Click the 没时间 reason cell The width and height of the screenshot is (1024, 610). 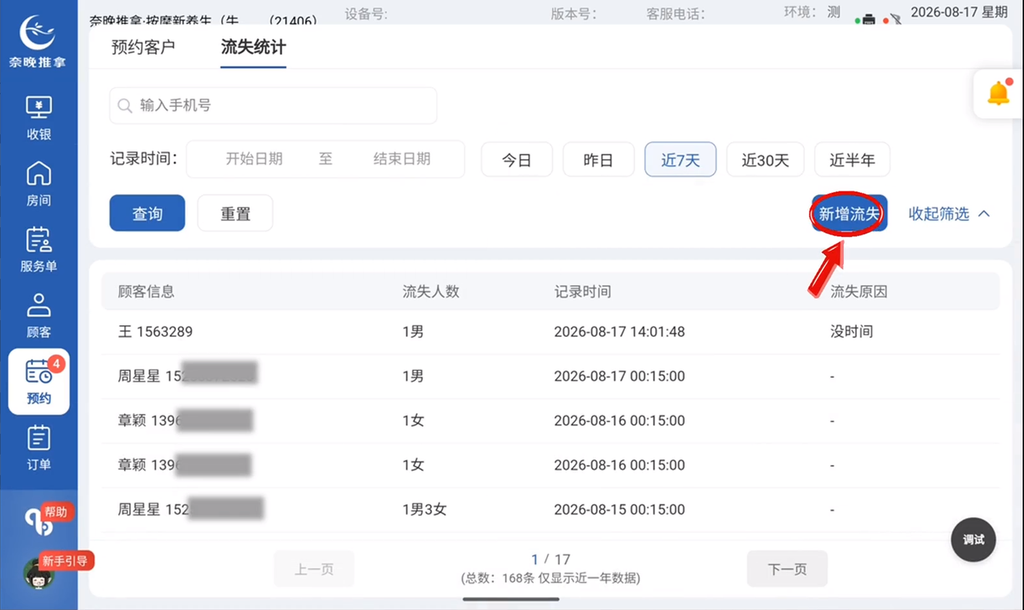click(852, 332)
